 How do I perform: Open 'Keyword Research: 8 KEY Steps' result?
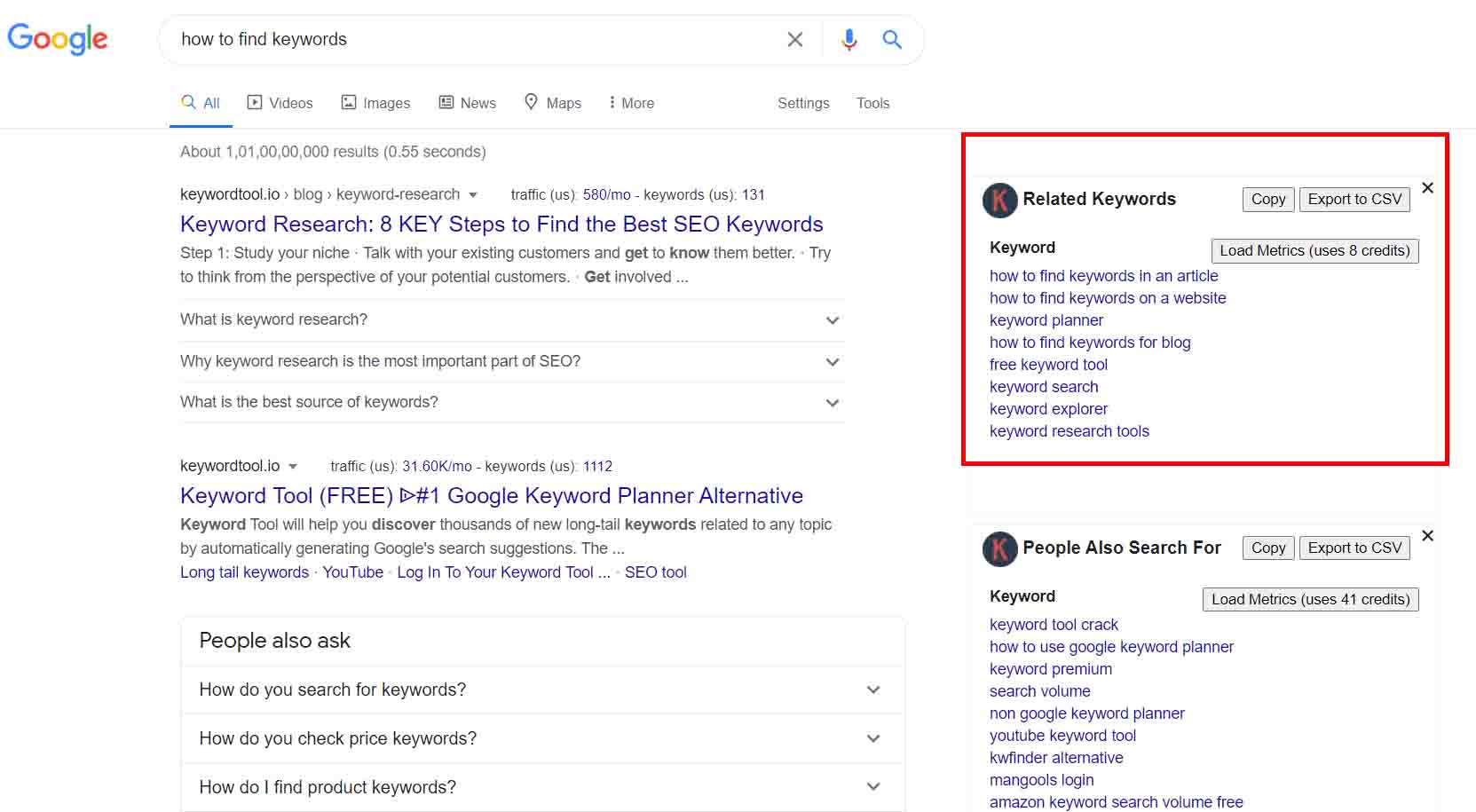click(501, 224)
